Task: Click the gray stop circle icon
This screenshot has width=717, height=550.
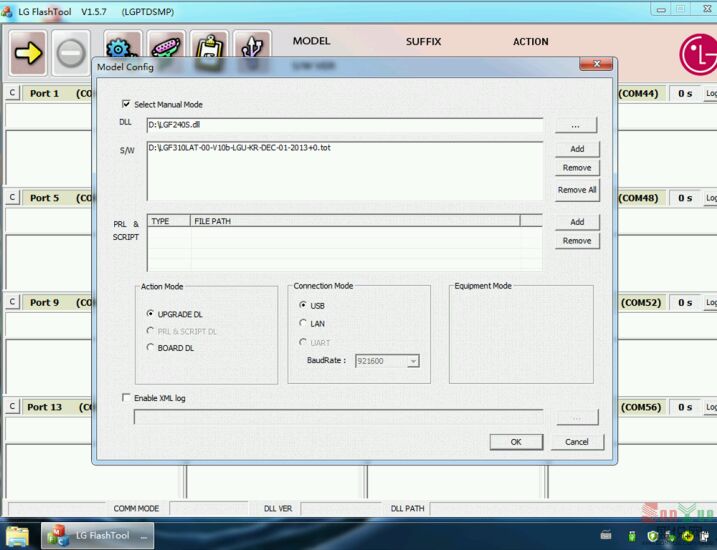Action: click(70, 53)
